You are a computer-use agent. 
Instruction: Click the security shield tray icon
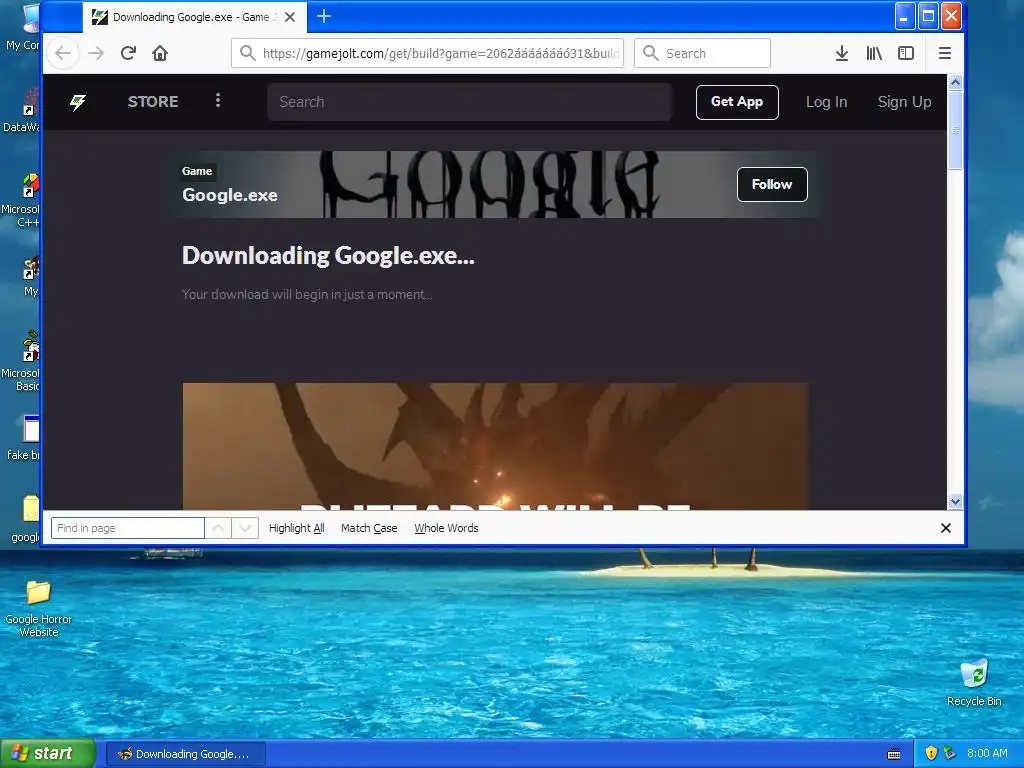[x=931, y=753]
